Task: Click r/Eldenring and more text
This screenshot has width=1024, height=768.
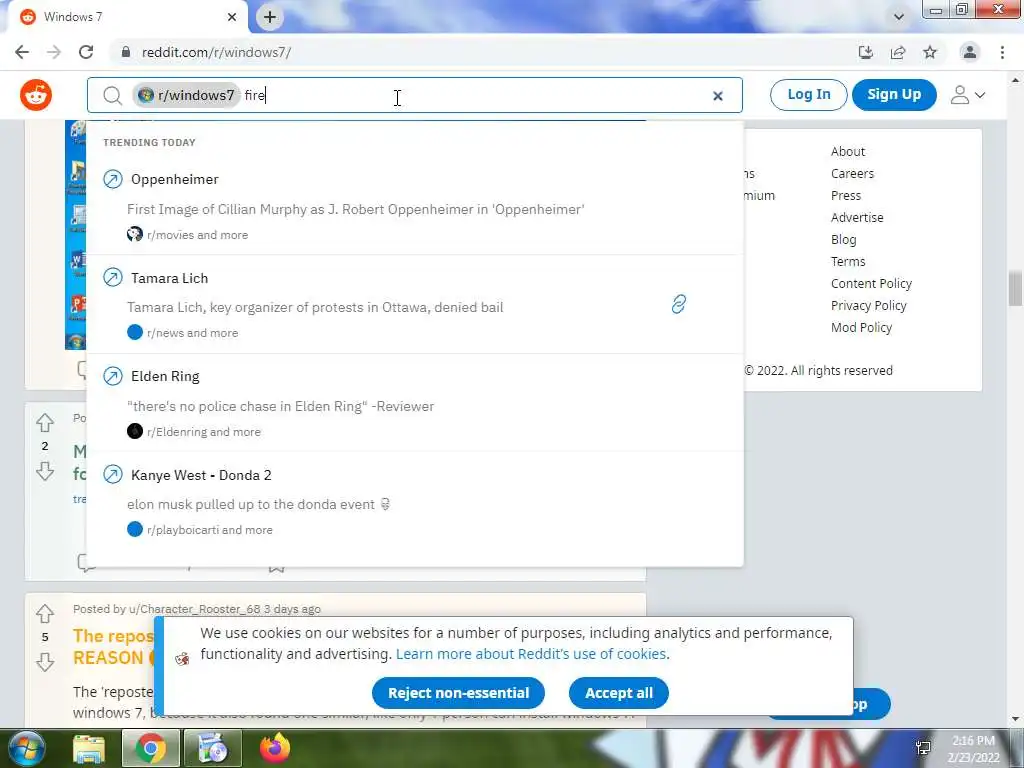Action: pyautogui.click(x=204, y=432)
